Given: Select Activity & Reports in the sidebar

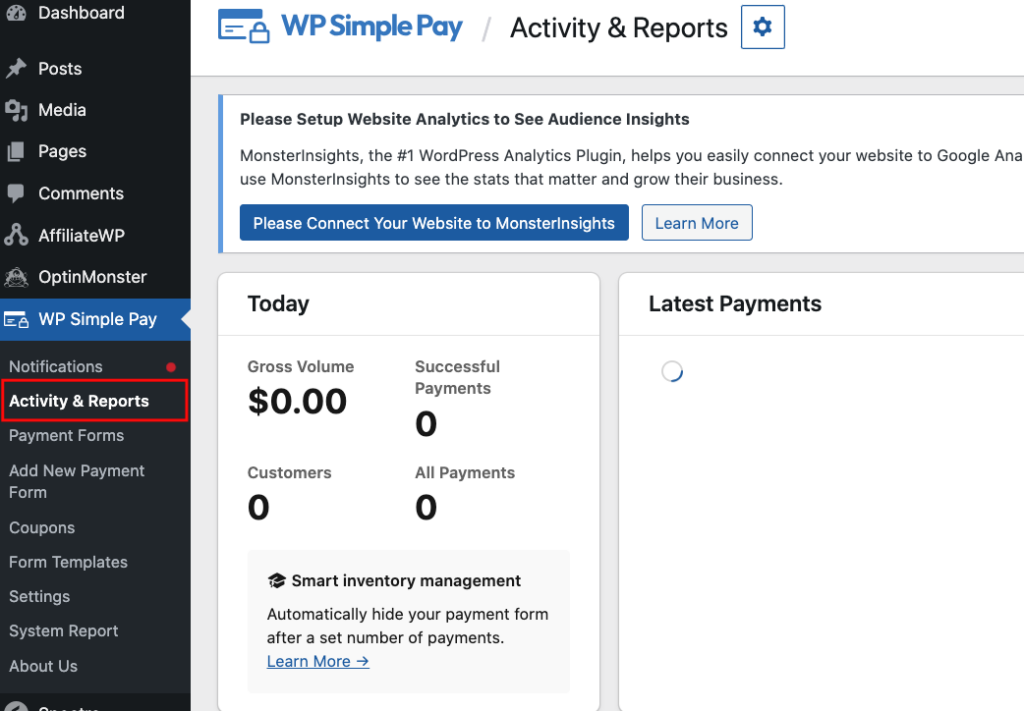Looking at the screenshot, I should click(79, 401).
